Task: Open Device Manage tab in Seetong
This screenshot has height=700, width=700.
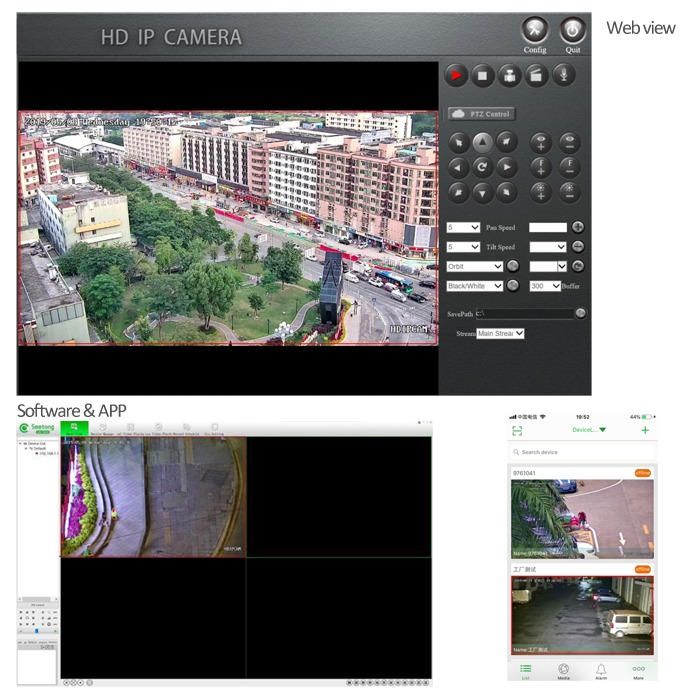Action: 102,429
